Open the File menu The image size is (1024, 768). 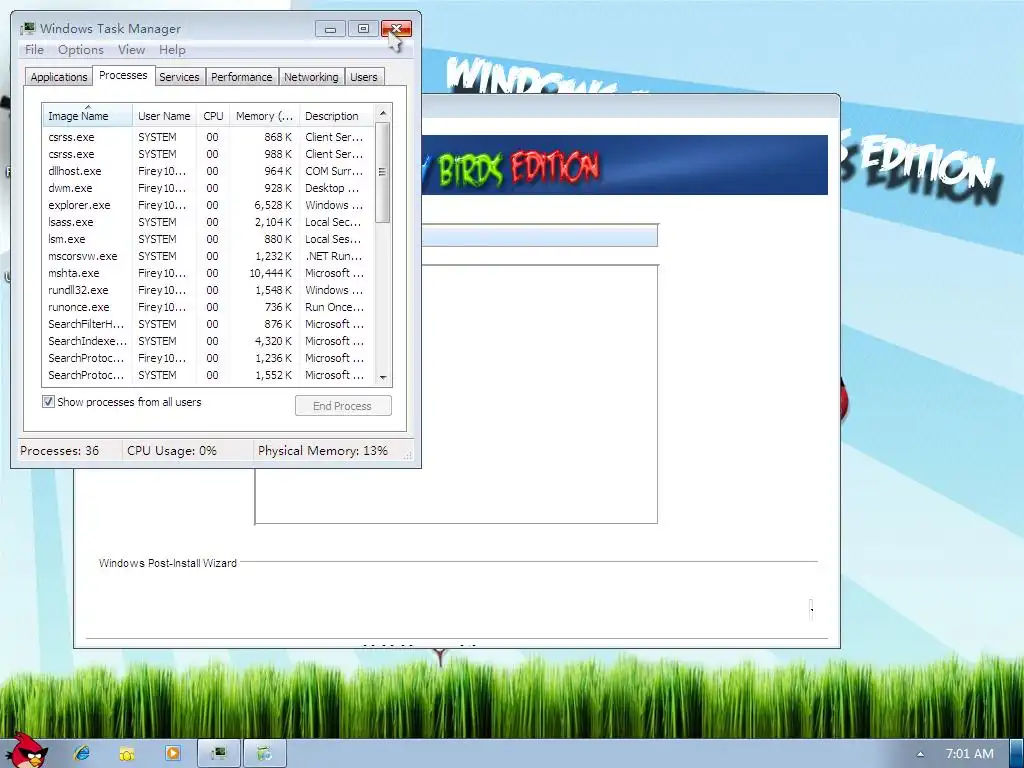point(34,50)
